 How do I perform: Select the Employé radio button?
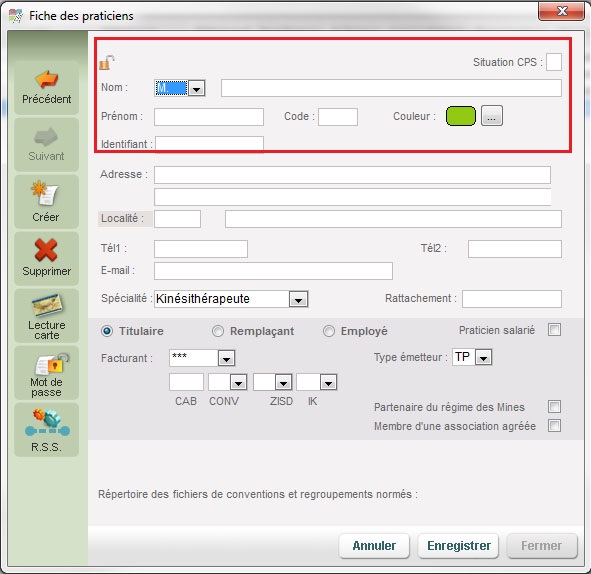coord(329,331)
